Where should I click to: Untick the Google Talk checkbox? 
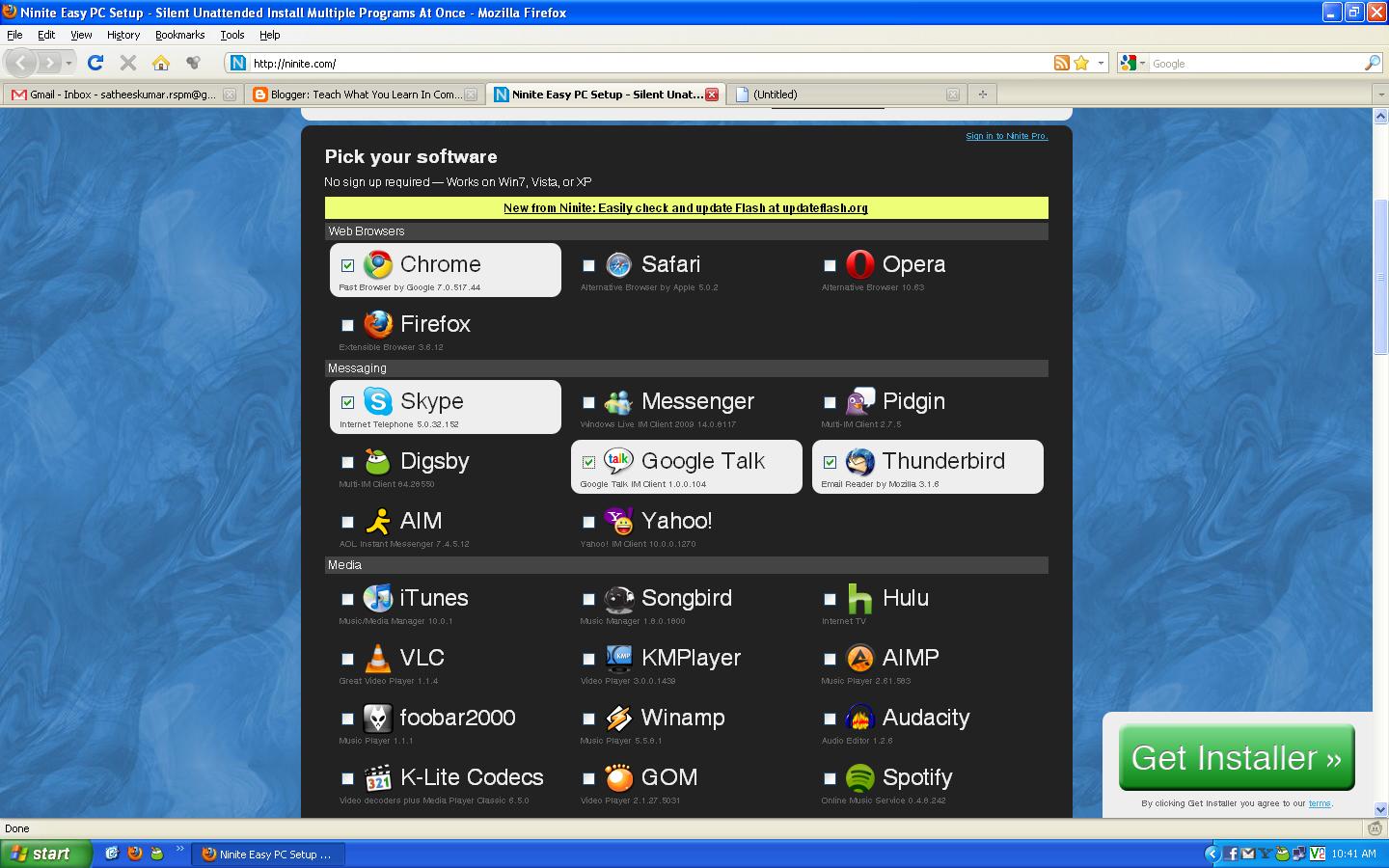(x=588, y=462)
